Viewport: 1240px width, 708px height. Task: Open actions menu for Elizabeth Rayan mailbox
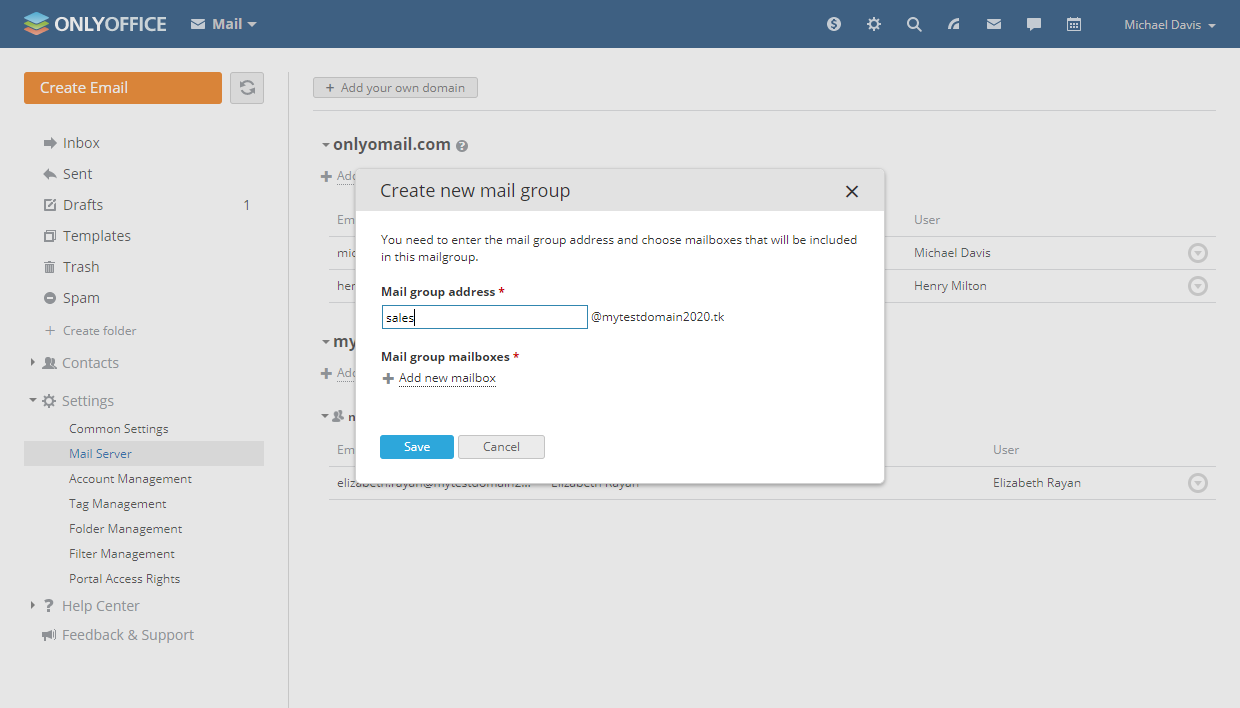[x=1198, y=483]
